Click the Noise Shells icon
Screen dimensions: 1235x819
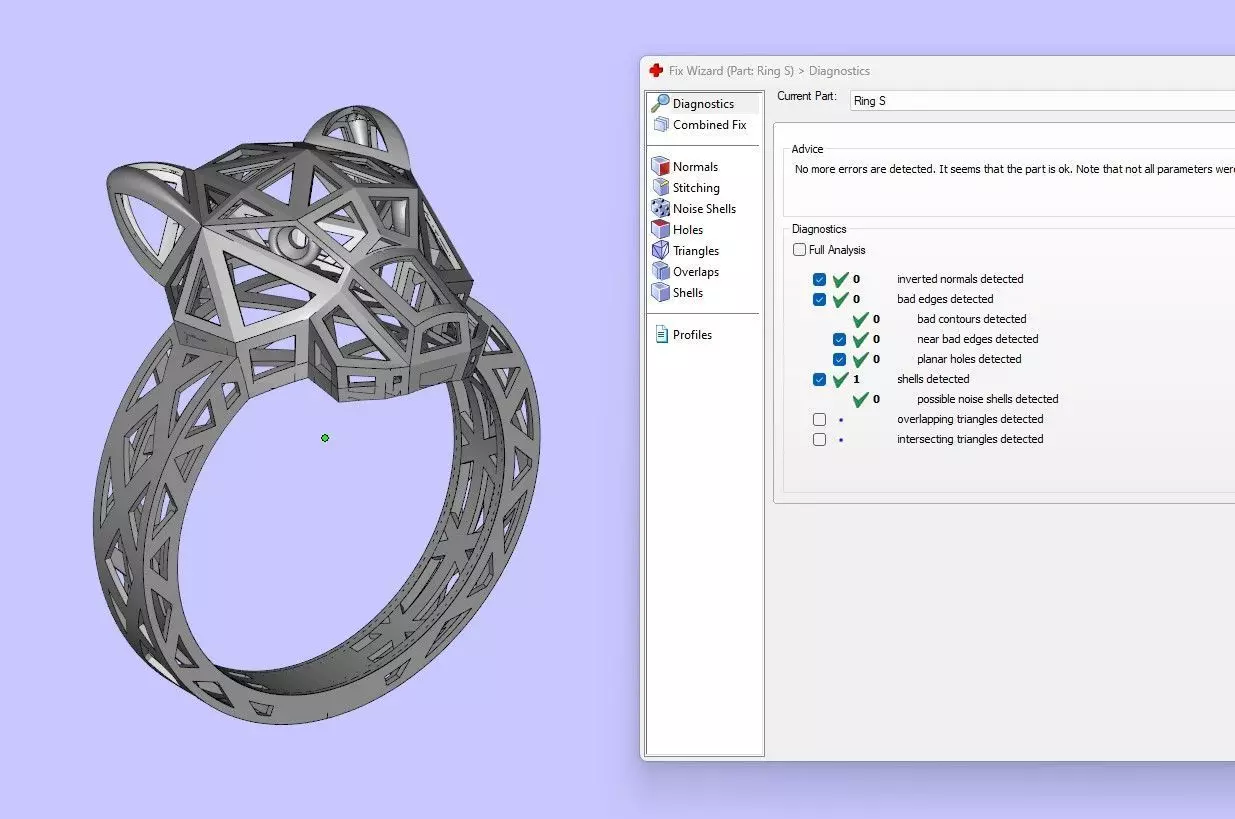[x=660, y=208]
